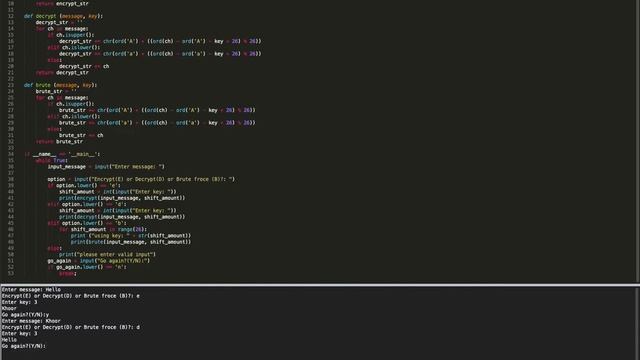Click terminal line "Enter message: Hello"
The width and height of the screenshot is (640, 360).
31,290
